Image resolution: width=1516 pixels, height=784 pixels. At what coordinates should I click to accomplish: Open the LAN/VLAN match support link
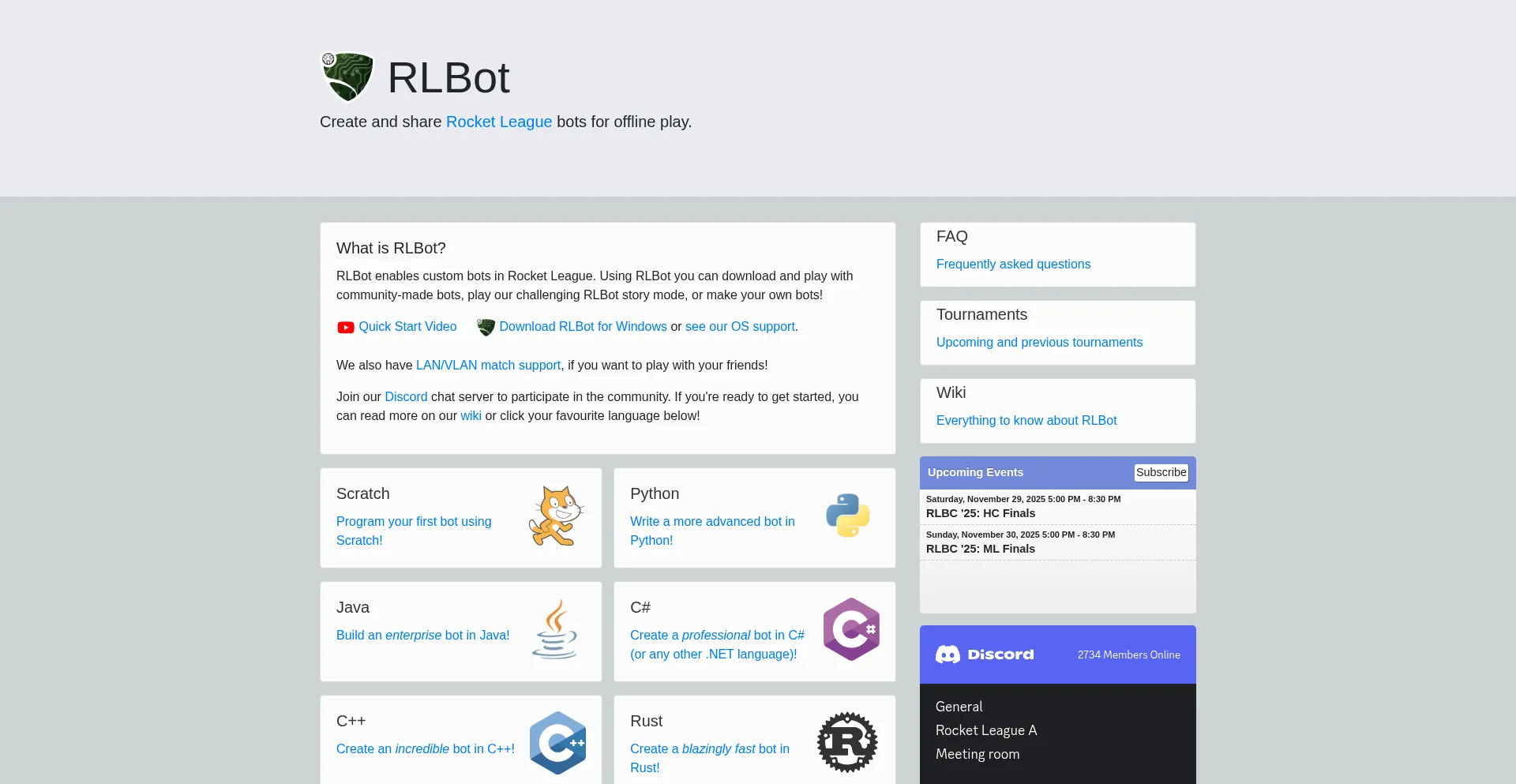[x=488, y=365]
